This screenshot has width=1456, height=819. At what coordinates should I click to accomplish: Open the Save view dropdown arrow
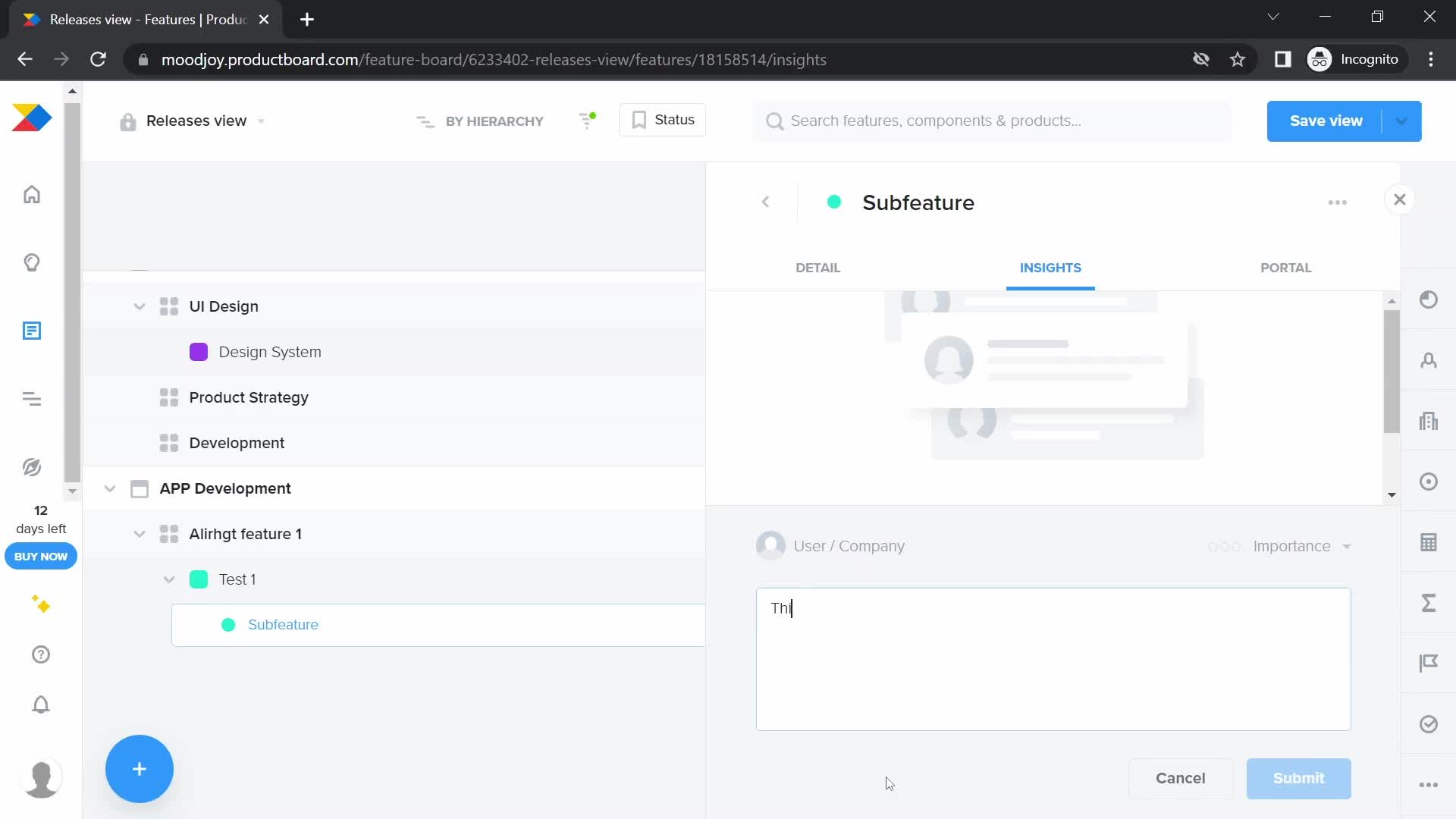pos(1401,121)
